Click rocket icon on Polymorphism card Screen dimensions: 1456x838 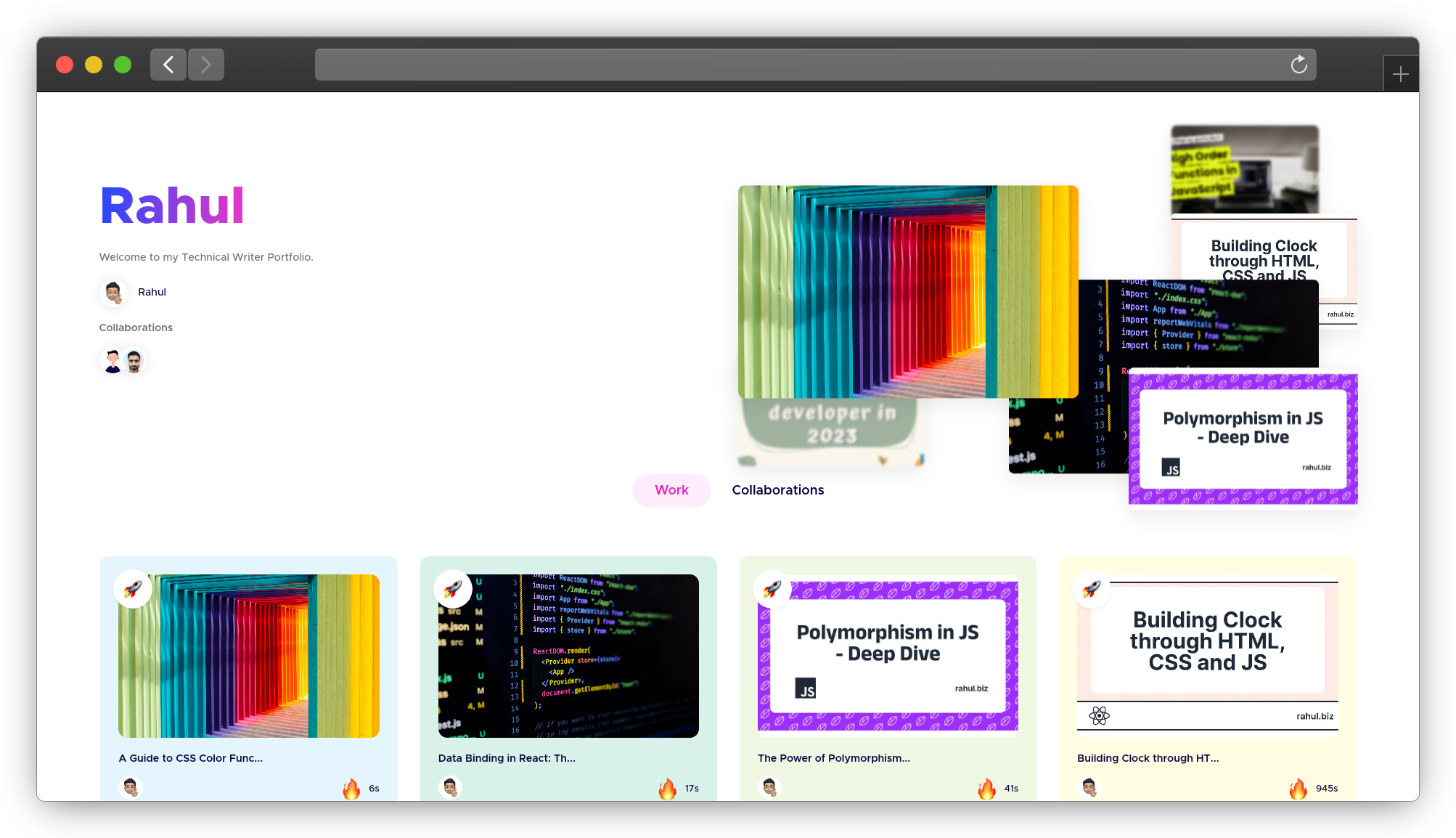[772, 589]
